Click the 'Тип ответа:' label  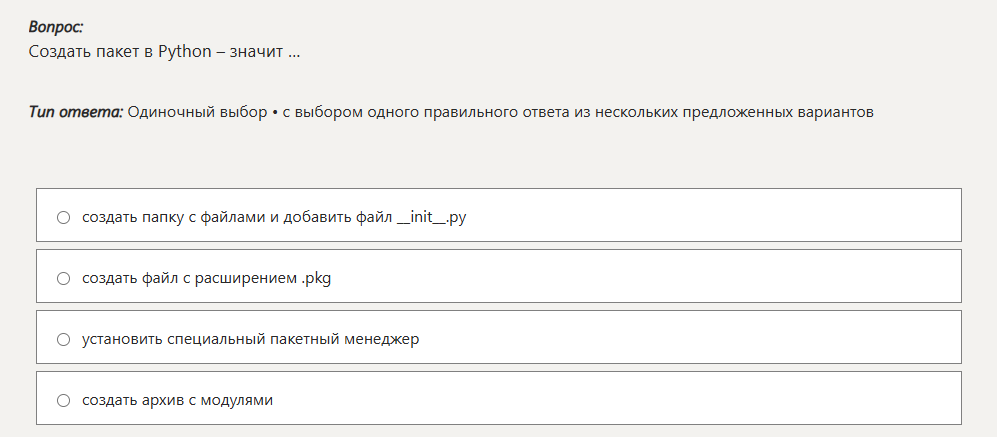(x=76, y=113)
